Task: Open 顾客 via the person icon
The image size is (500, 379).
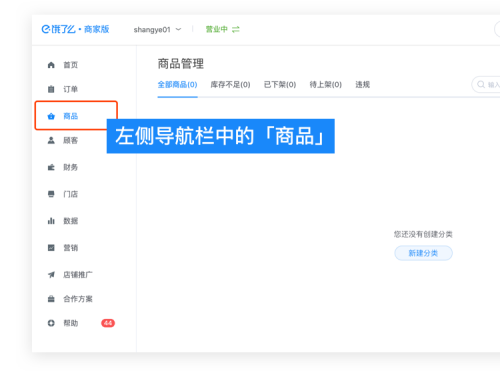Action: pos(51,140)
